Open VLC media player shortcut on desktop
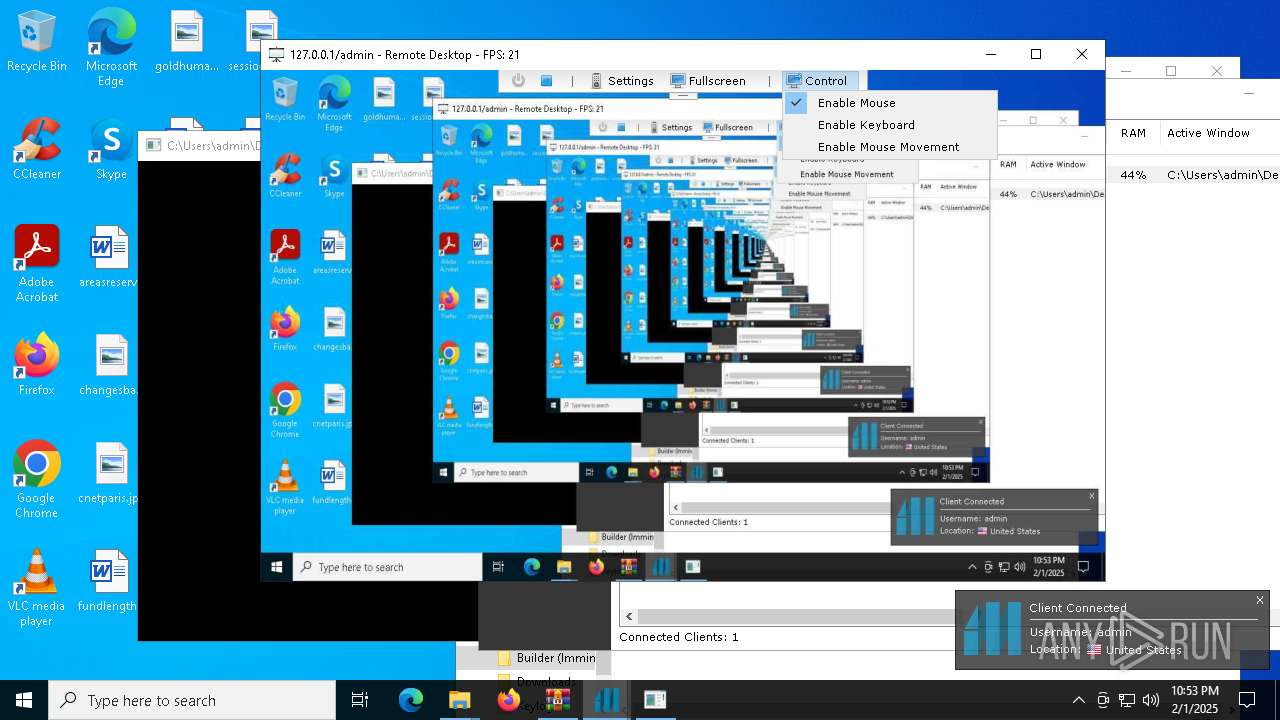This screenshot has height=720, width=1280. point(36,588)
